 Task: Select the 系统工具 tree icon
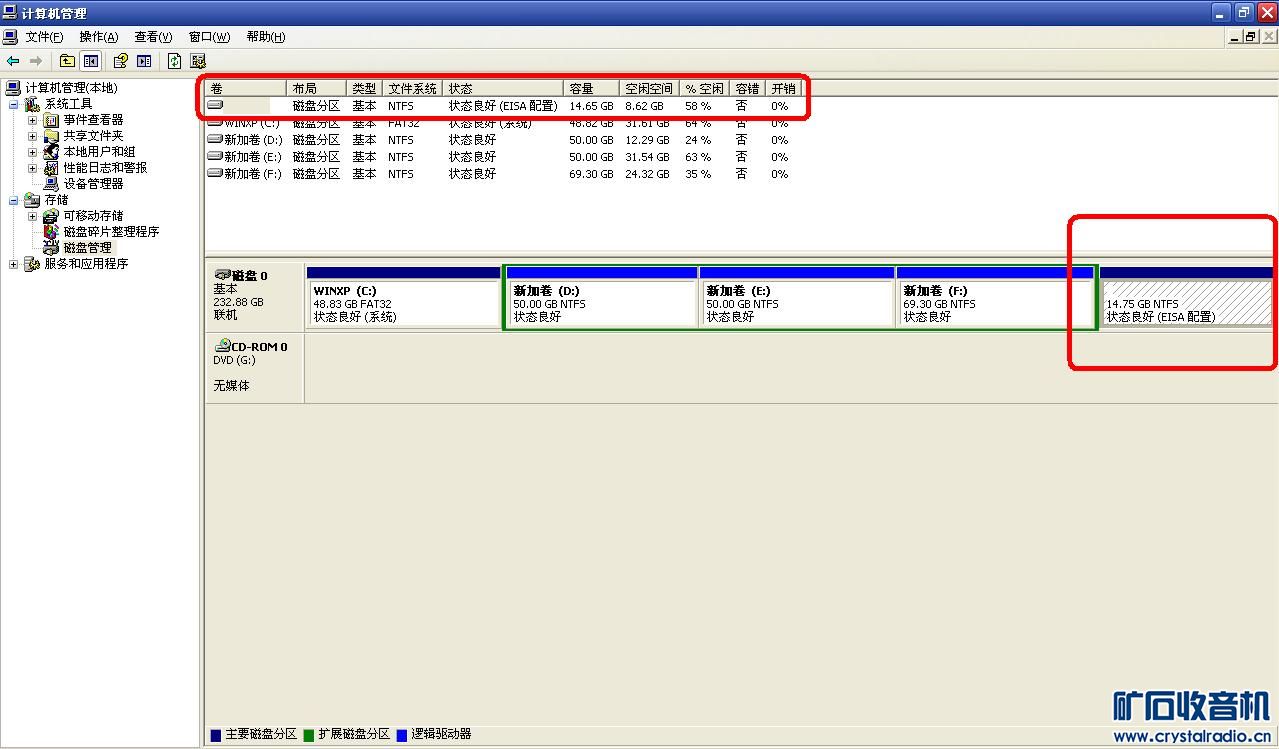(x=33, y=104)
